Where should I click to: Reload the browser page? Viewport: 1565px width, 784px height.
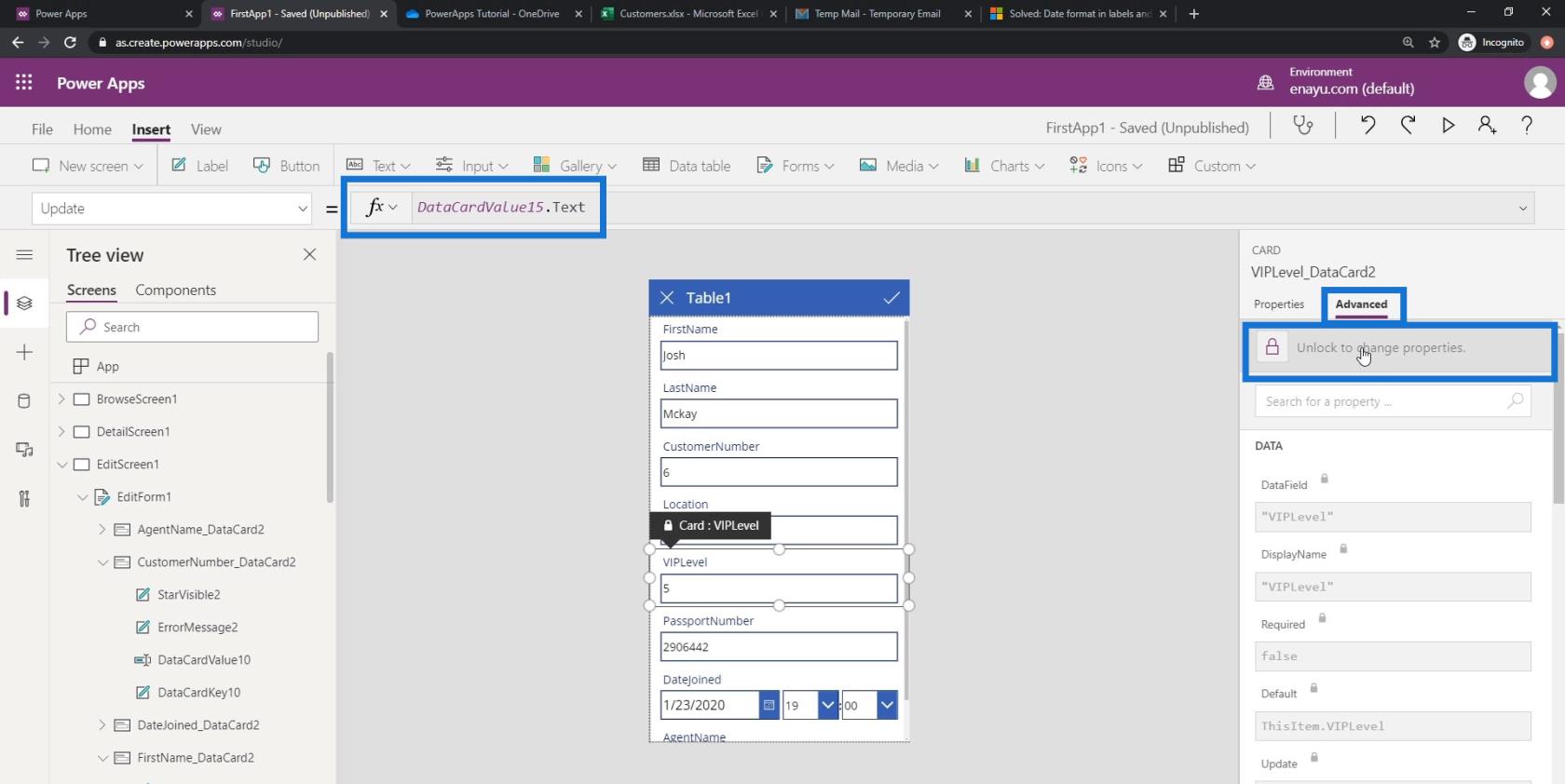[x=70, y=42]
